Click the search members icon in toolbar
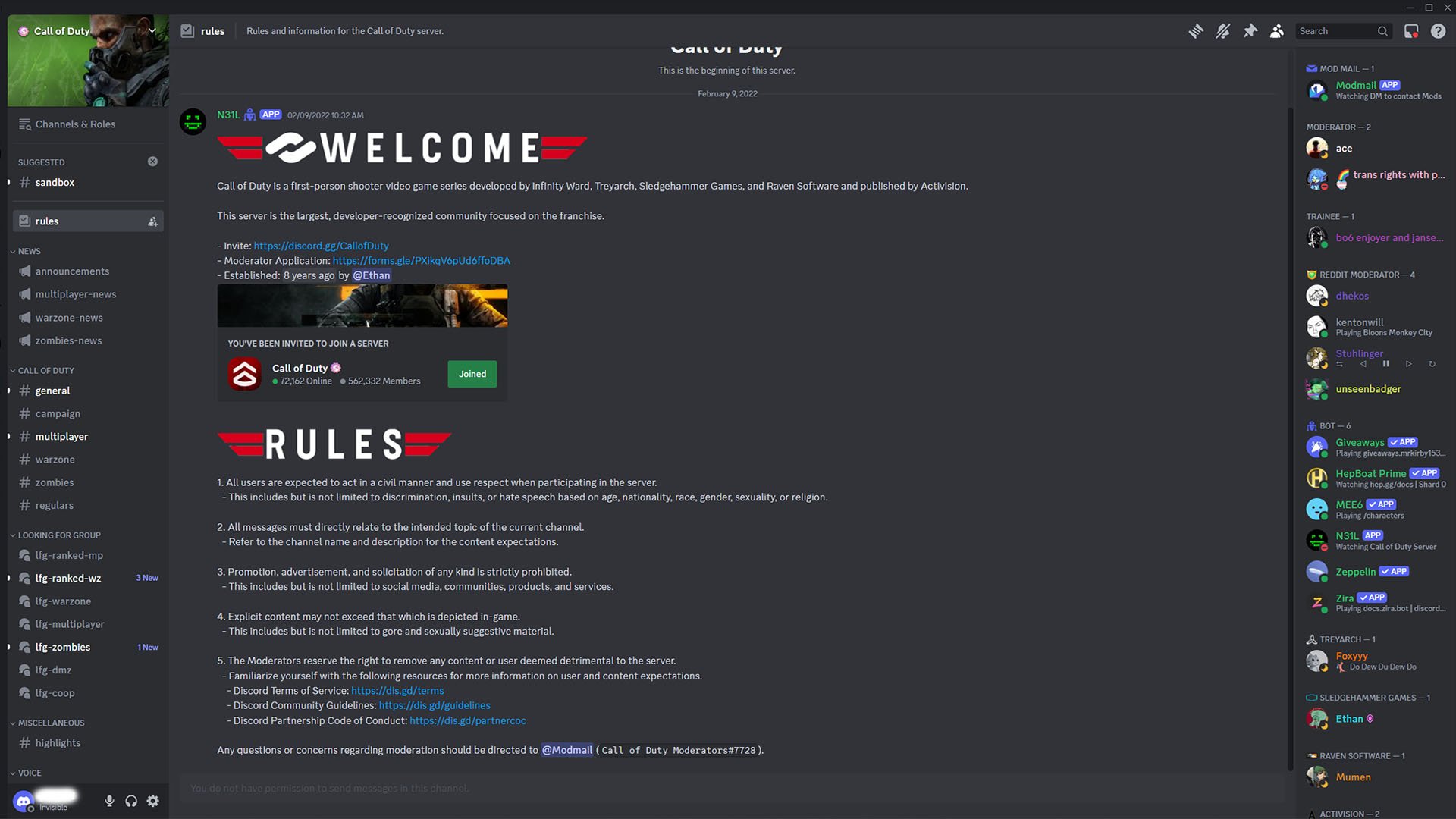The image size is (1456, 819). [1277, 30]
